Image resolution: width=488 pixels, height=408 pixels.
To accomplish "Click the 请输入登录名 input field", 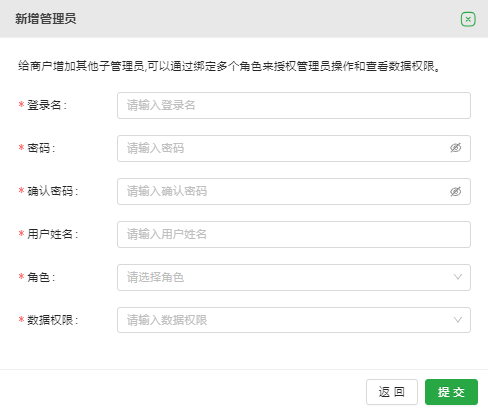I will point(294,105).
